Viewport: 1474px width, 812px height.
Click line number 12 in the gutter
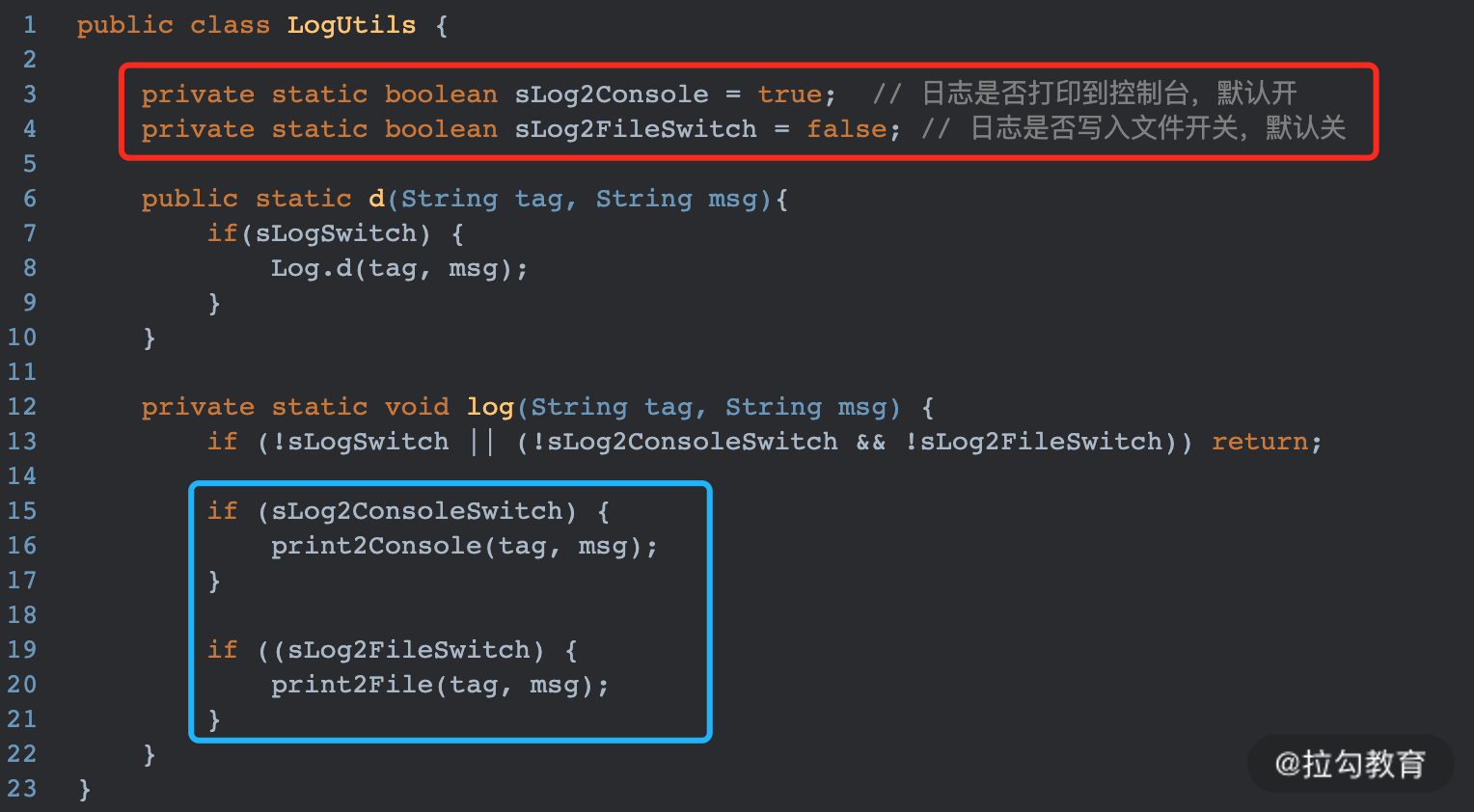tap(22, 407)
